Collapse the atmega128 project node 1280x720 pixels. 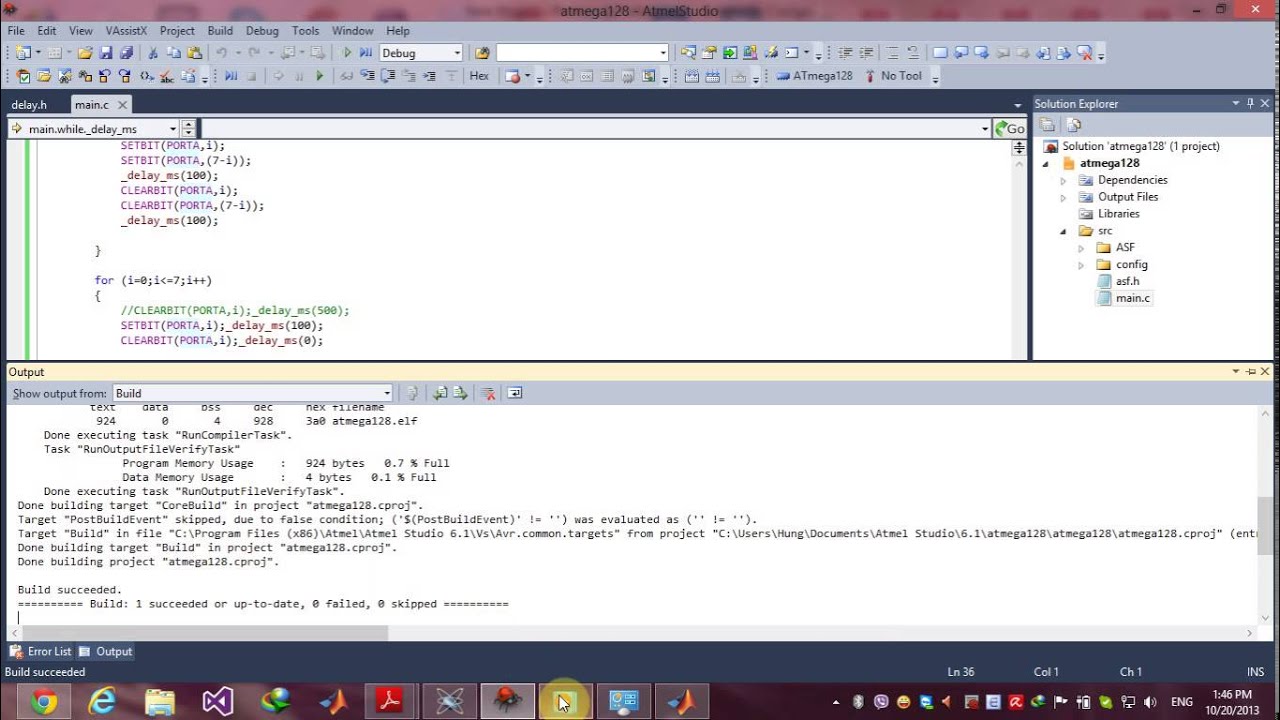pos(1047,163)
